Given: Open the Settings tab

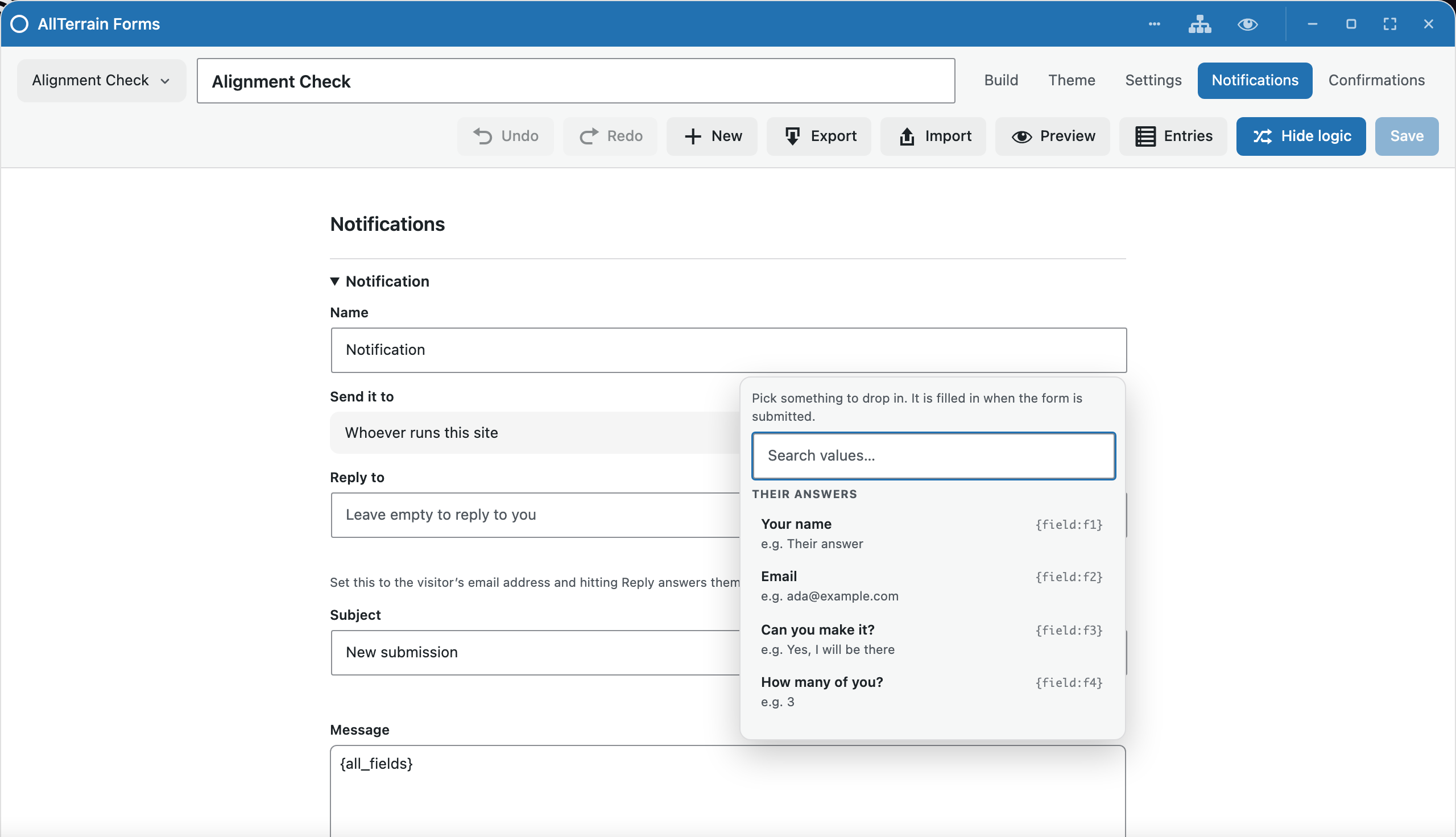Looking at the screenshot, I should (x=1153, y=81).
